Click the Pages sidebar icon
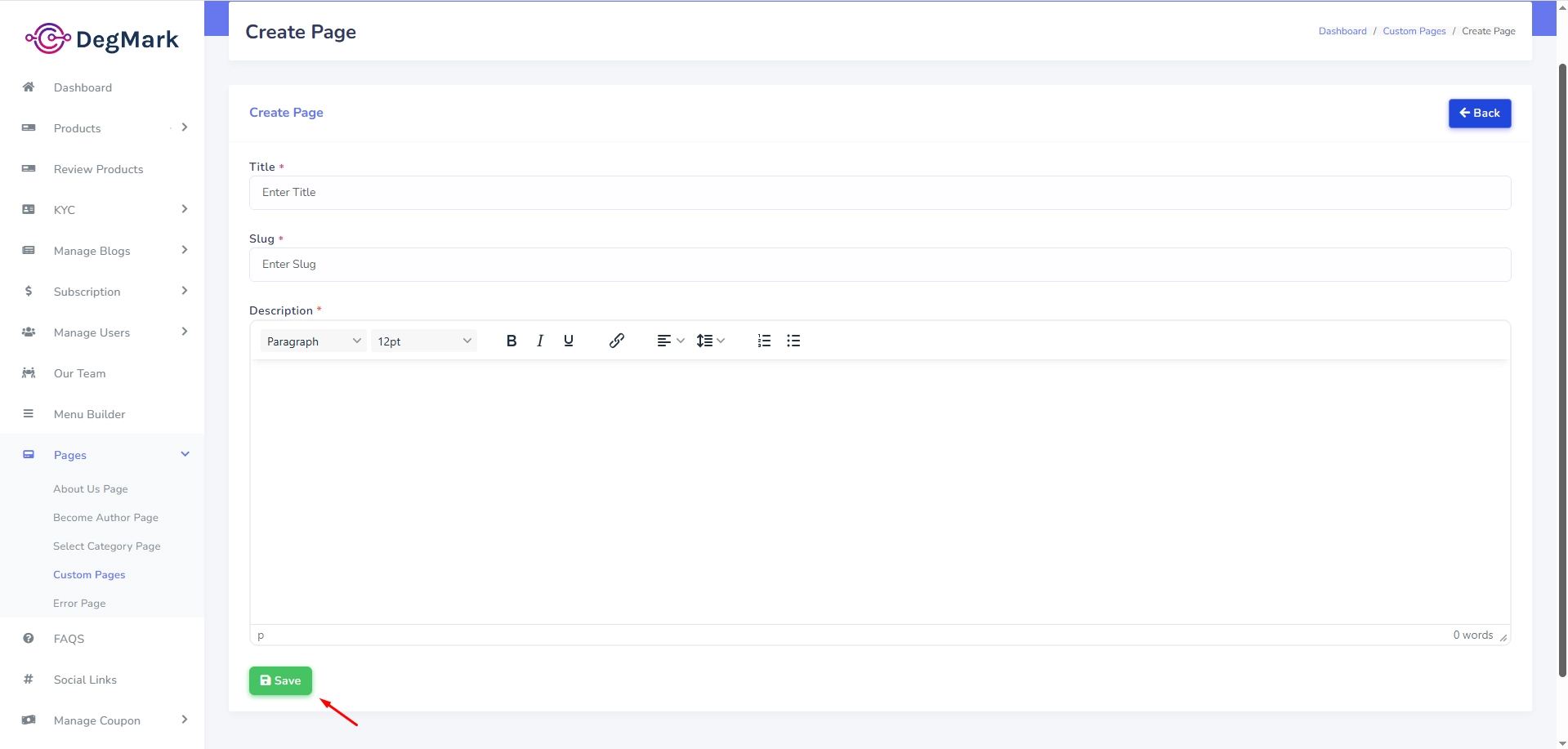This screenshot has height=749, width=1568. [29, 454]
